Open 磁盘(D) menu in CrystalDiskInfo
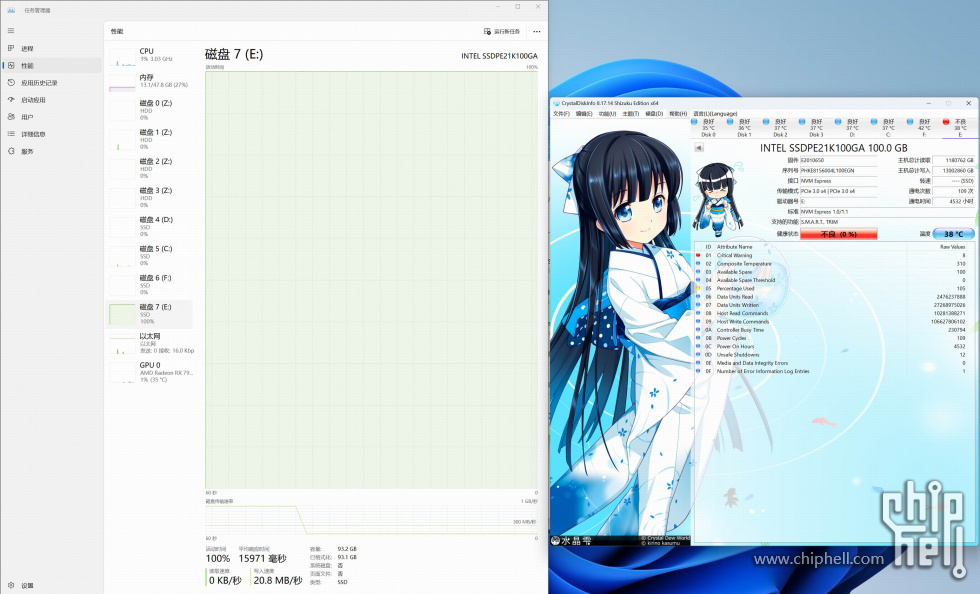This screenshot has width=980, height=594. coord(654,114)
